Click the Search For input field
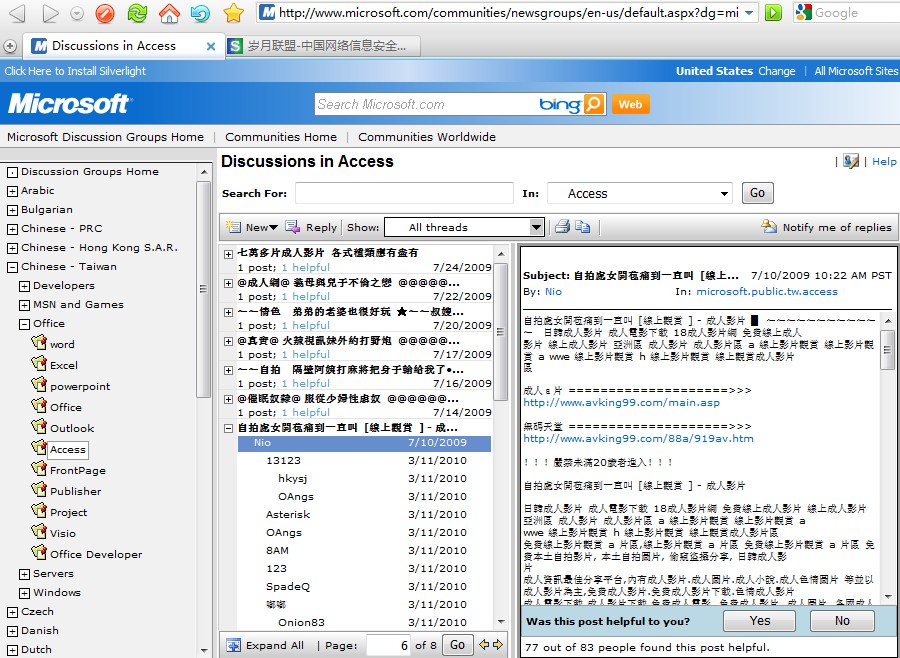The image size is (900, 658). click(x=404, y=193)
